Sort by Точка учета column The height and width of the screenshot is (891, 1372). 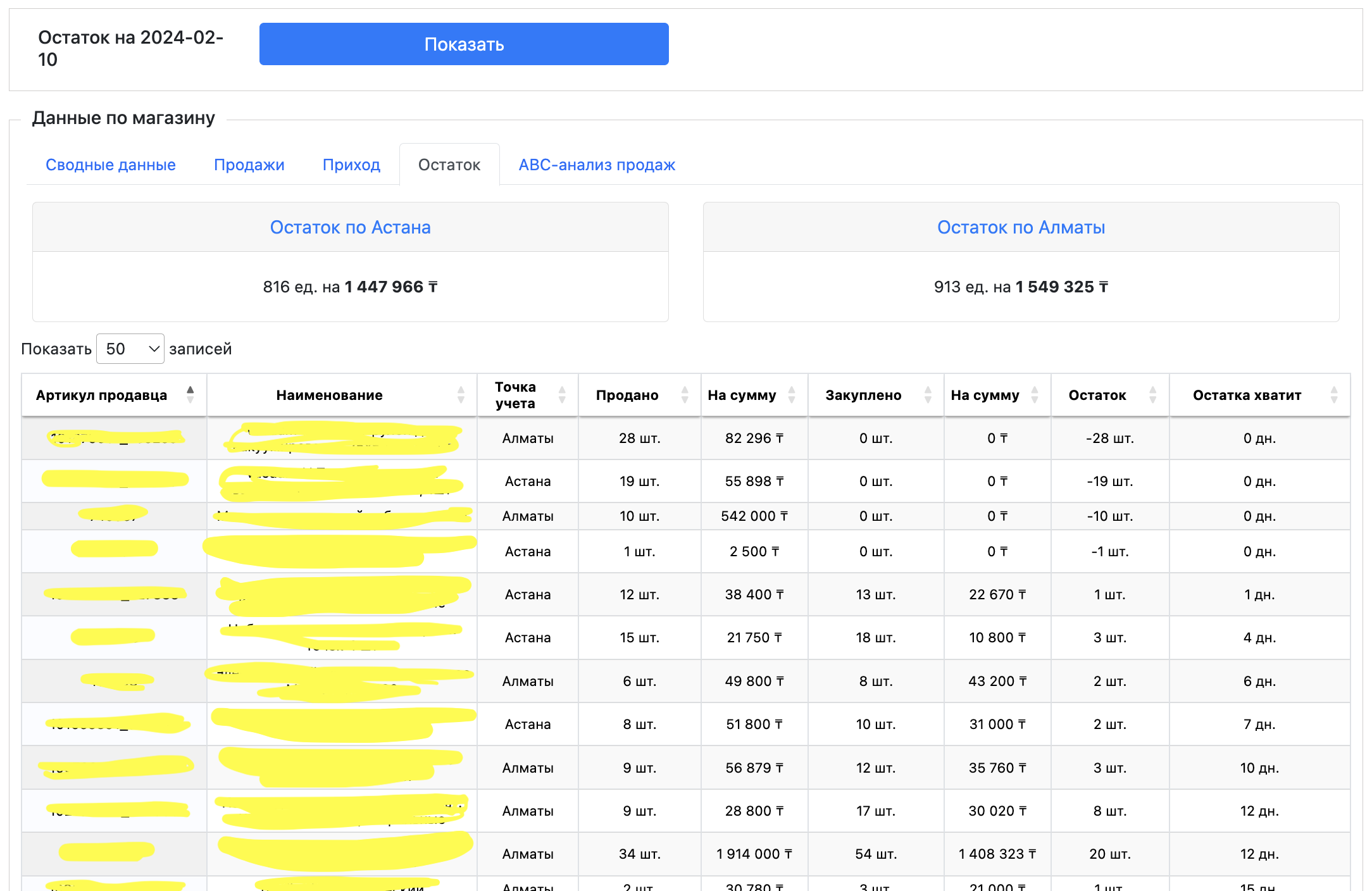click(x=528, y=395)
